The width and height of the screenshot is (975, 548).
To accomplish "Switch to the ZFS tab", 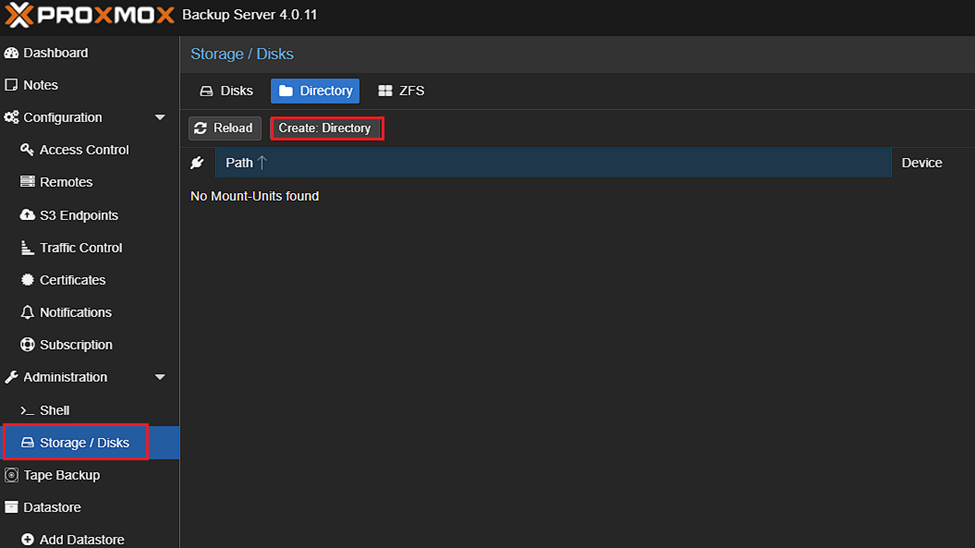I will coord(401,91).
